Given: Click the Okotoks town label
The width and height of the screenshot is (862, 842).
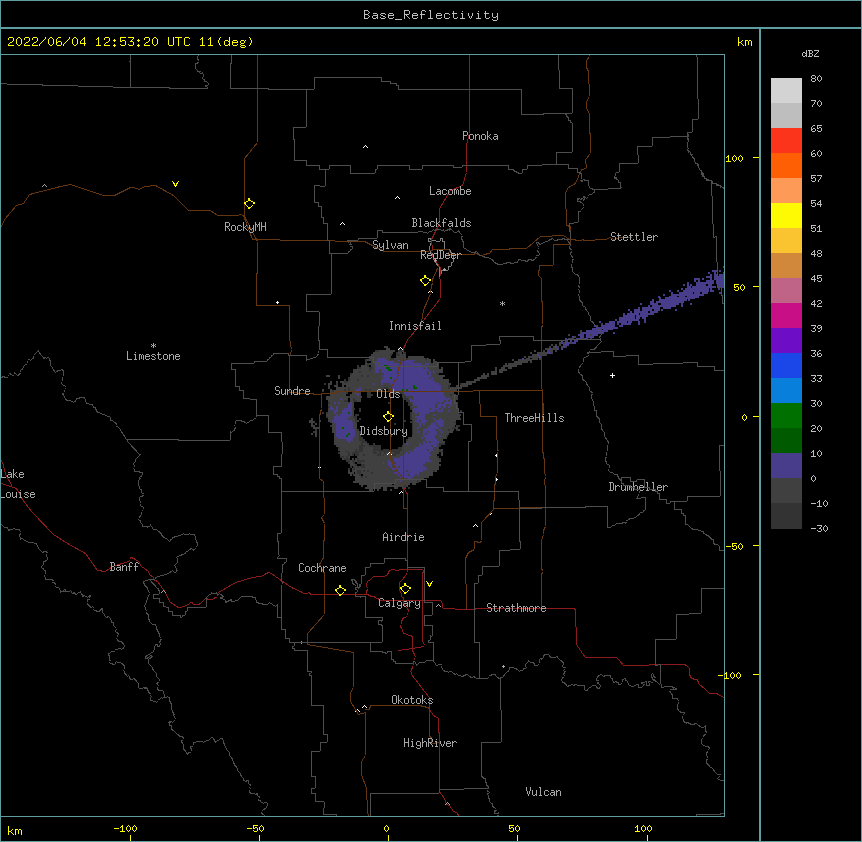Looking at the screenshot, I should pos(412,700).
